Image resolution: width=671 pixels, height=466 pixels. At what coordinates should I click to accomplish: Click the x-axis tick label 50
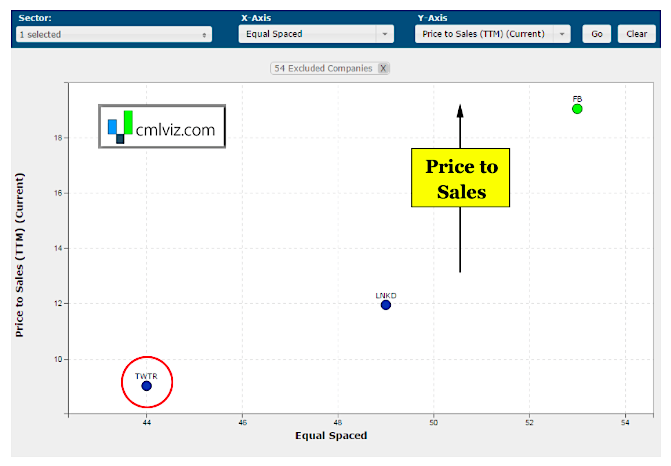[x=433, y=423]
